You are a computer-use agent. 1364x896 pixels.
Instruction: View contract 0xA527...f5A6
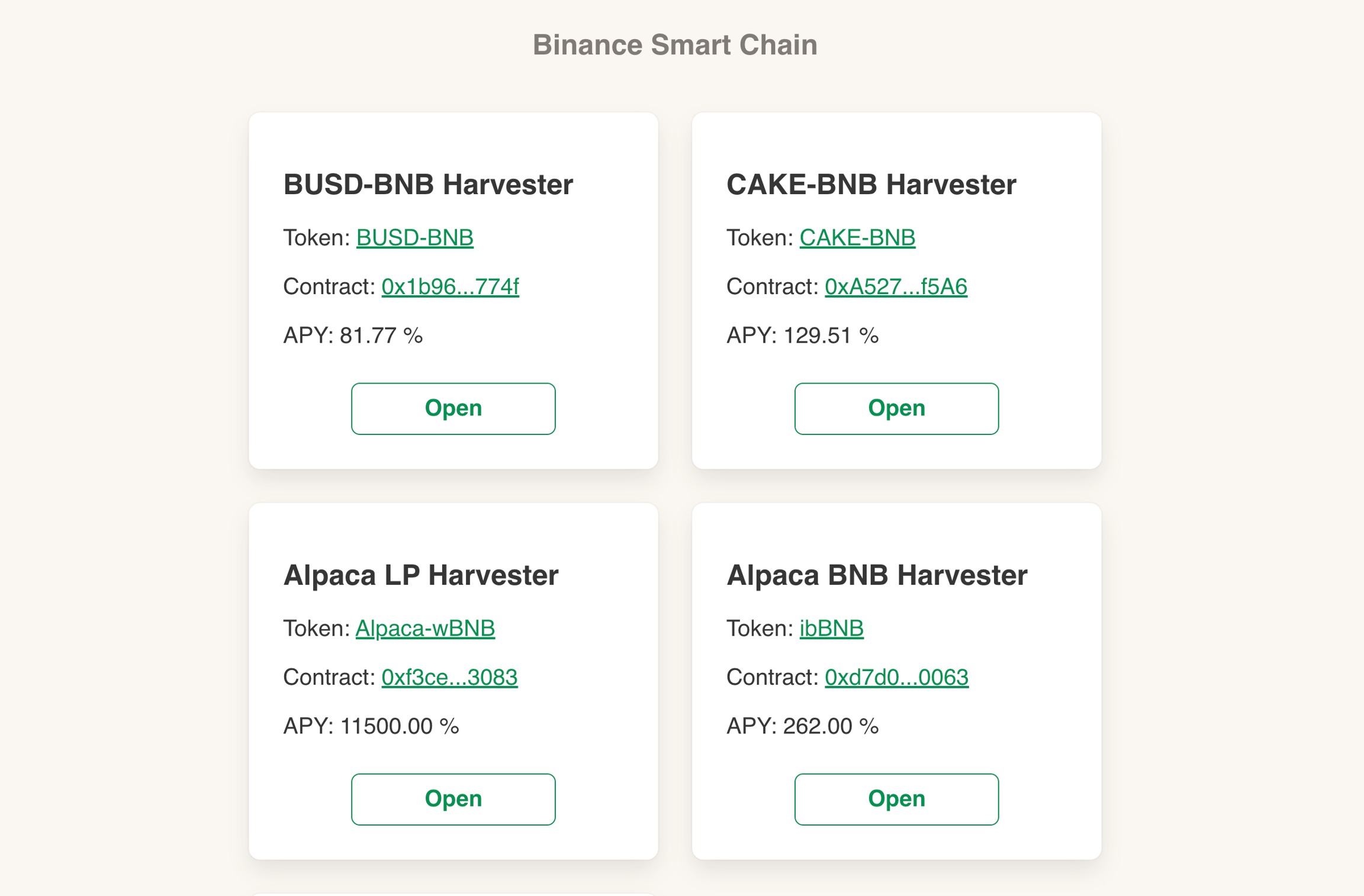point(895,287)
